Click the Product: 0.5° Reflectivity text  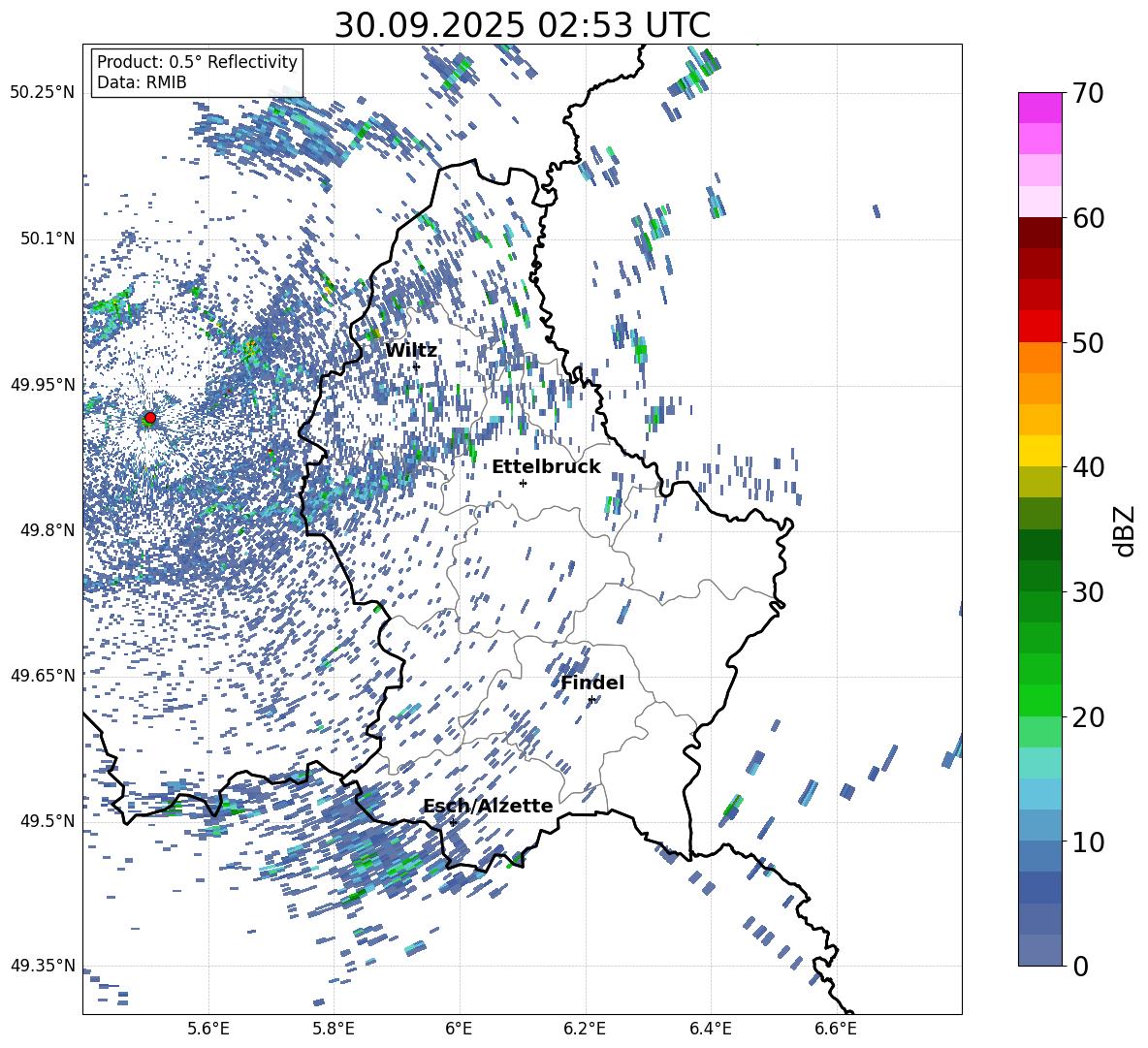pos(197,62)
